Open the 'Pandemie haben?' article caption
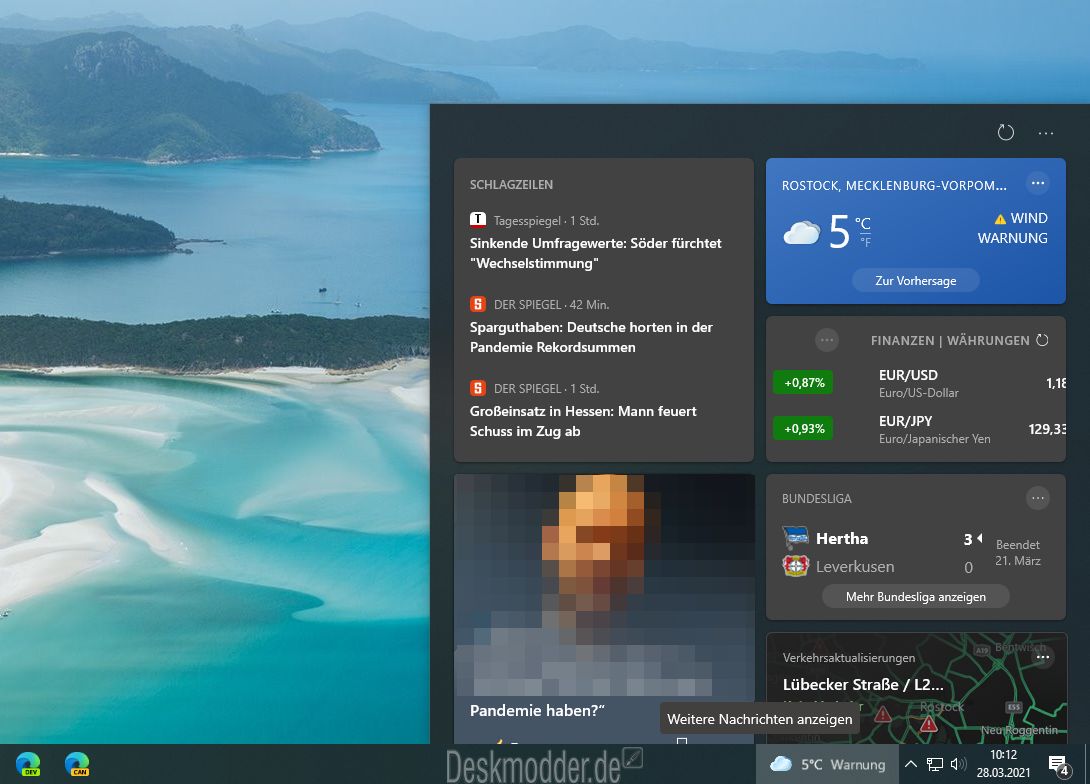The height and width of the screenshot is (784, 1090). [x=537, y=711]
